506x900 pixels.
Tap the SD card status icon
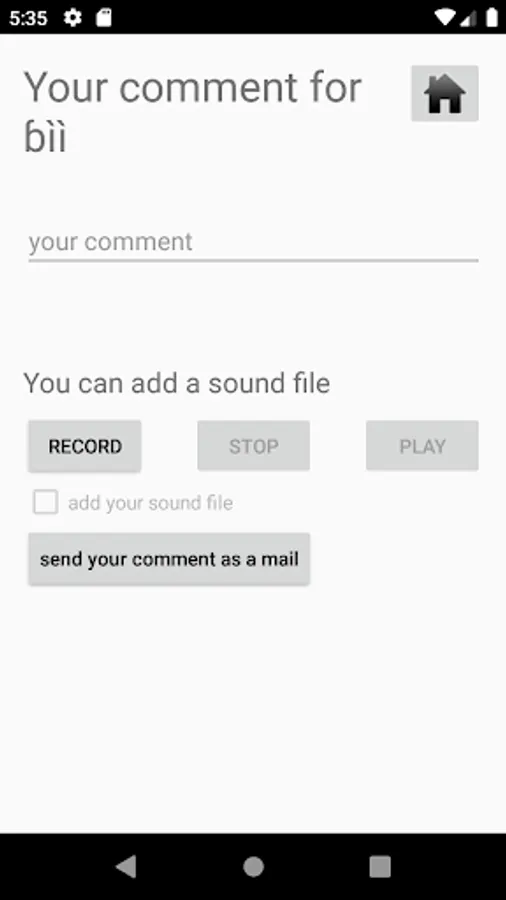pyautogui.click(x=103, y=18)
